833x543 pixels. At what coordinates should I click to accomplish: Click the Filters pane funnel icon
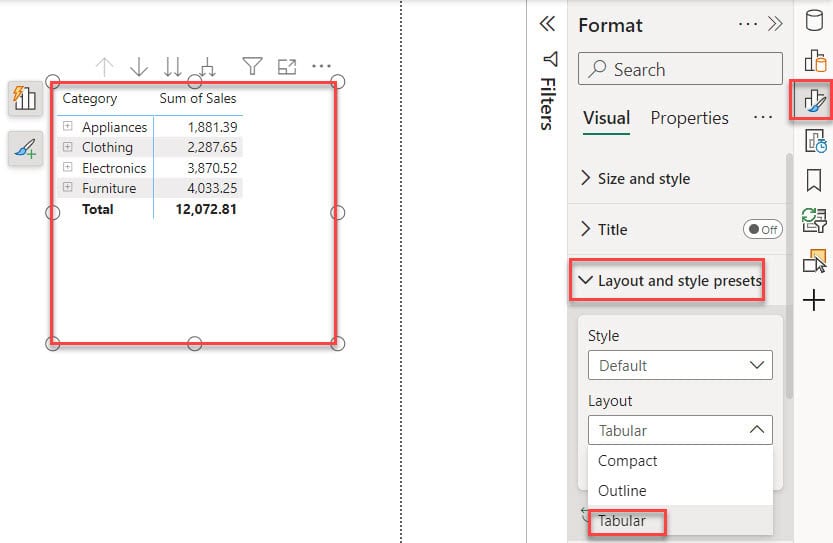[x=550, y=58]
